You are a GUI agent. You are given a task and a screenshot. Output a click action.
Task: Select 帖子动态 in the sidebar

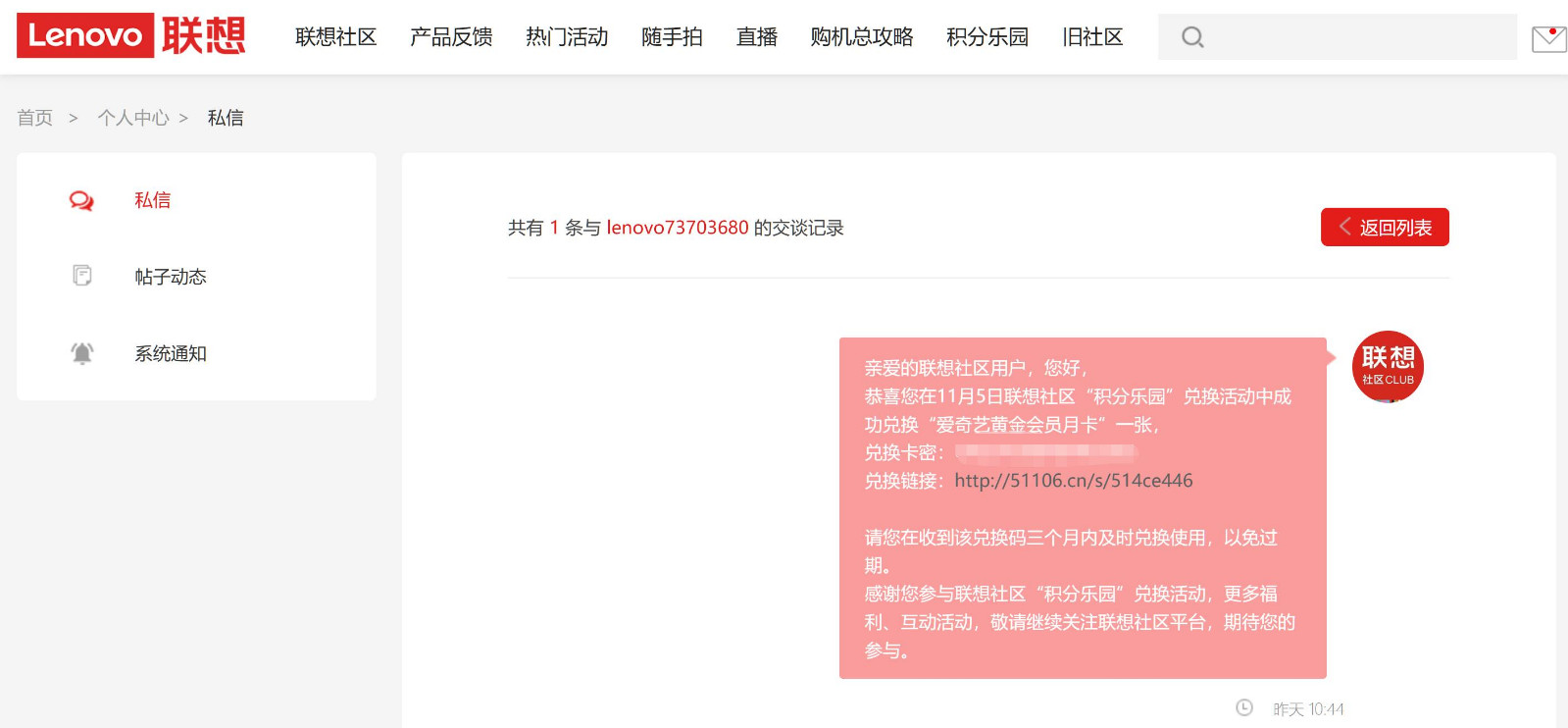171,277
